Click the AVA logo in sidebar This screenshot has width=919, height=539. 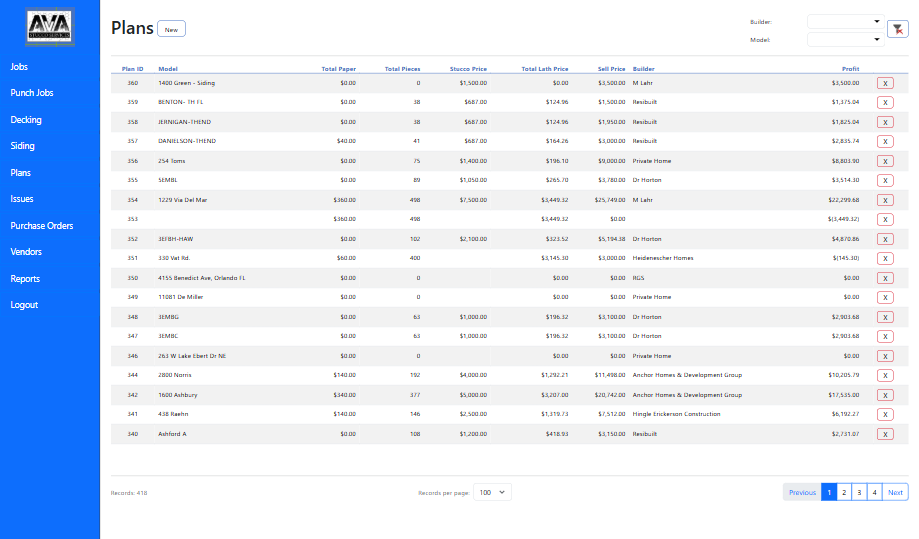pos(50,24)
